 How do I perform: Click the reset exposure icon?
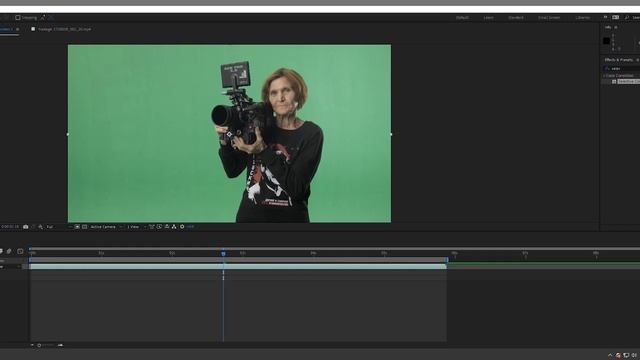pyautogui.click(x=182, y=227)
